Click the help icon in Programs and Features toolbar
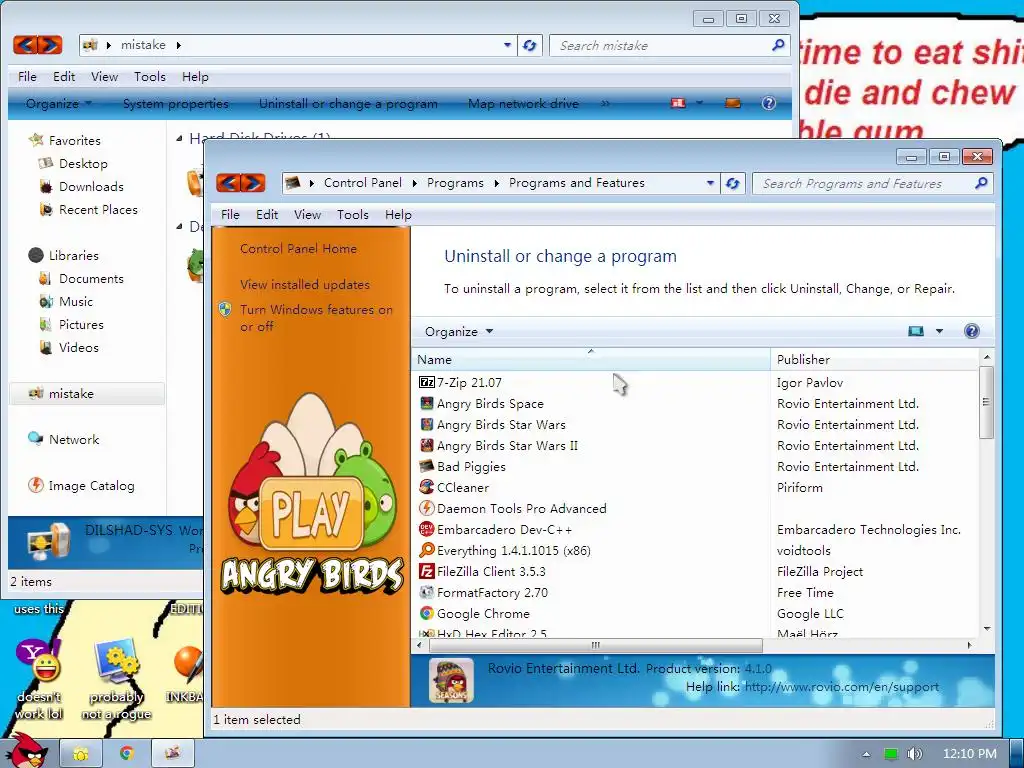The image size is (1024, 768). pyautogui.click(x=971, y=331)
